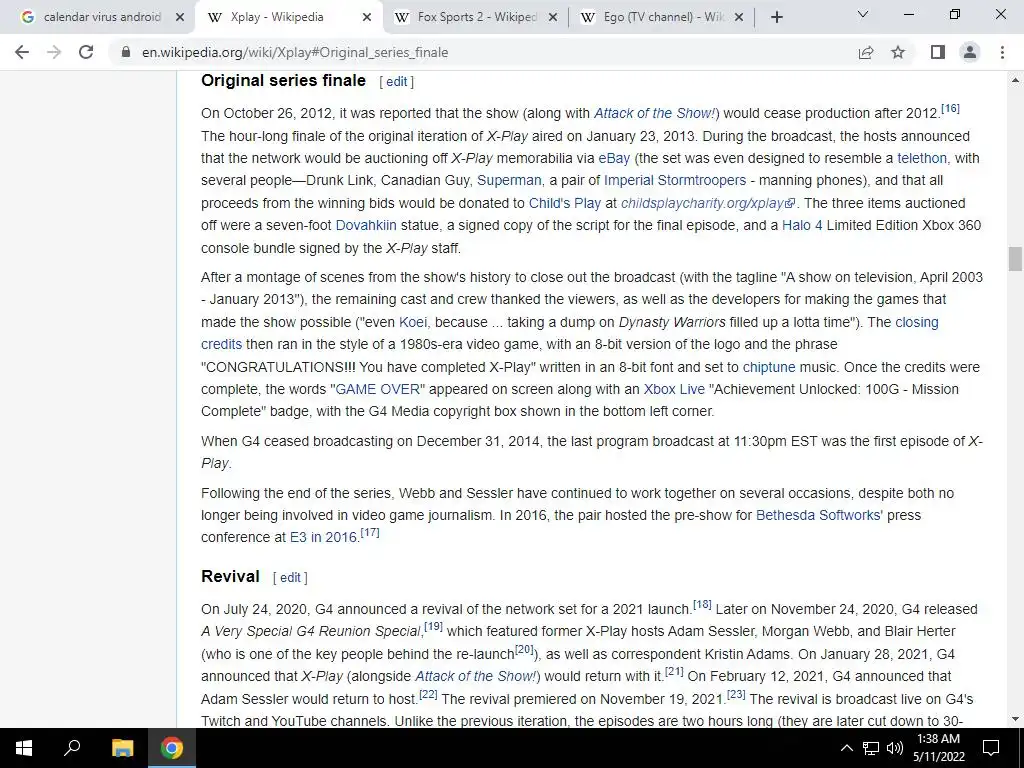Open citation [20] reference
Screen dimensions: 1024x768
click(x=524, y=650)
